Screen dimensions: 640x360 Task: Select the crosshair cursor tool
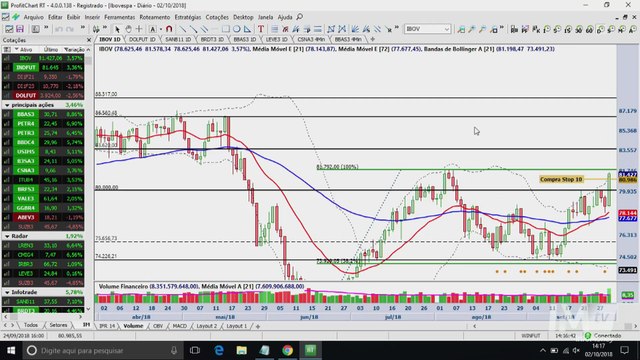coord(139,29)
